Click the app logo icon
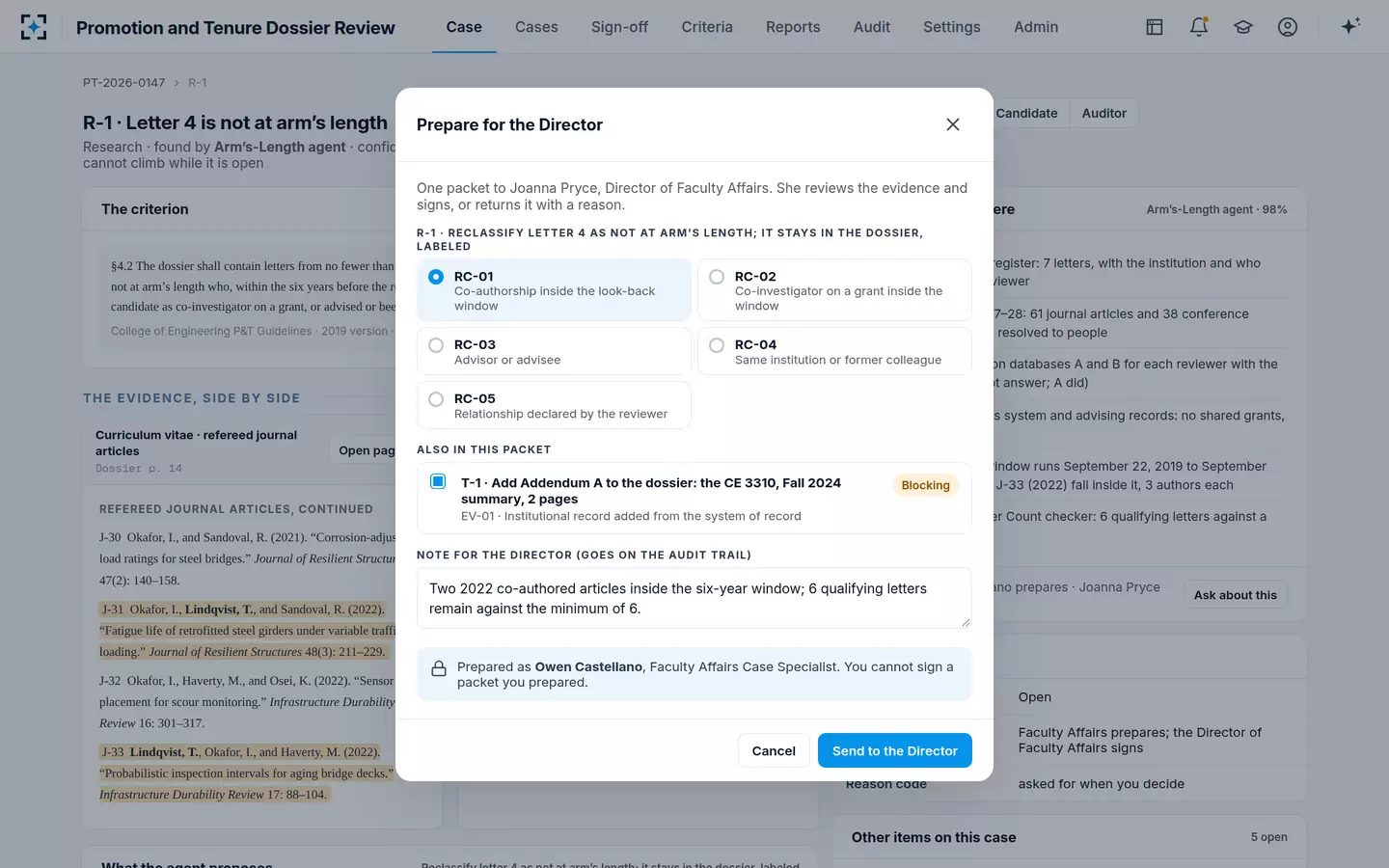This screenshot has width=1389, height=868. [34, 27]
